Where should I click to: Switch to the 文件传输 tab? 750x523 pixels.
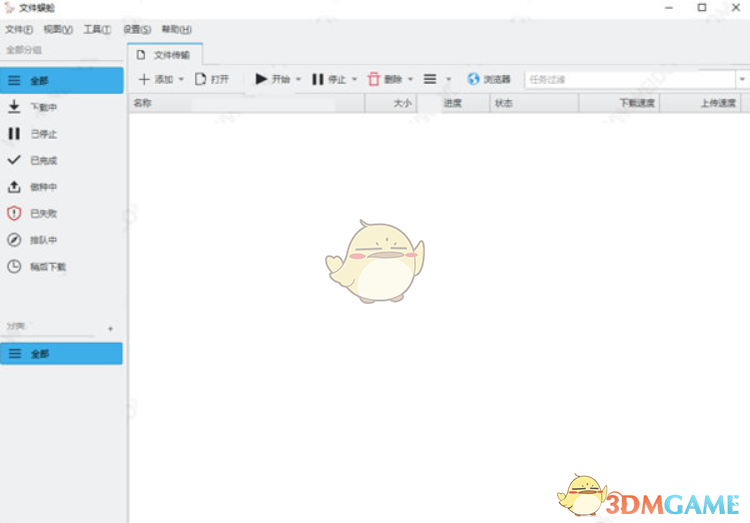point(165,55)
